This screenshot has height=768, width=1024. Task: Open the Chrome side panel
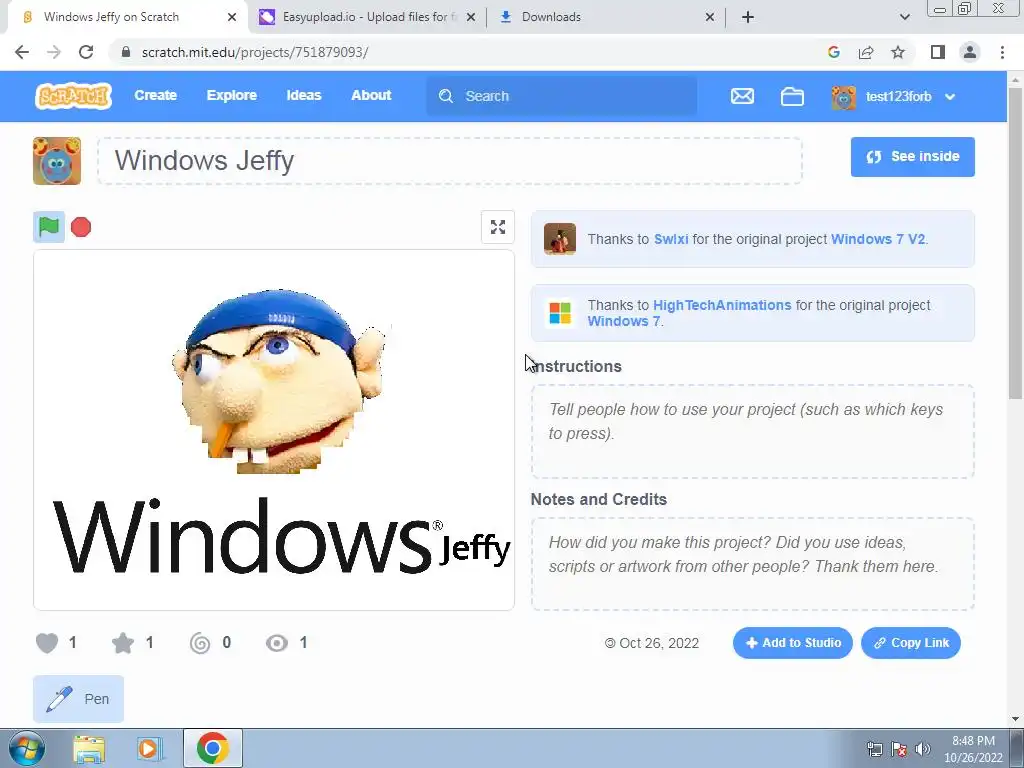click(x=938, y=52)
